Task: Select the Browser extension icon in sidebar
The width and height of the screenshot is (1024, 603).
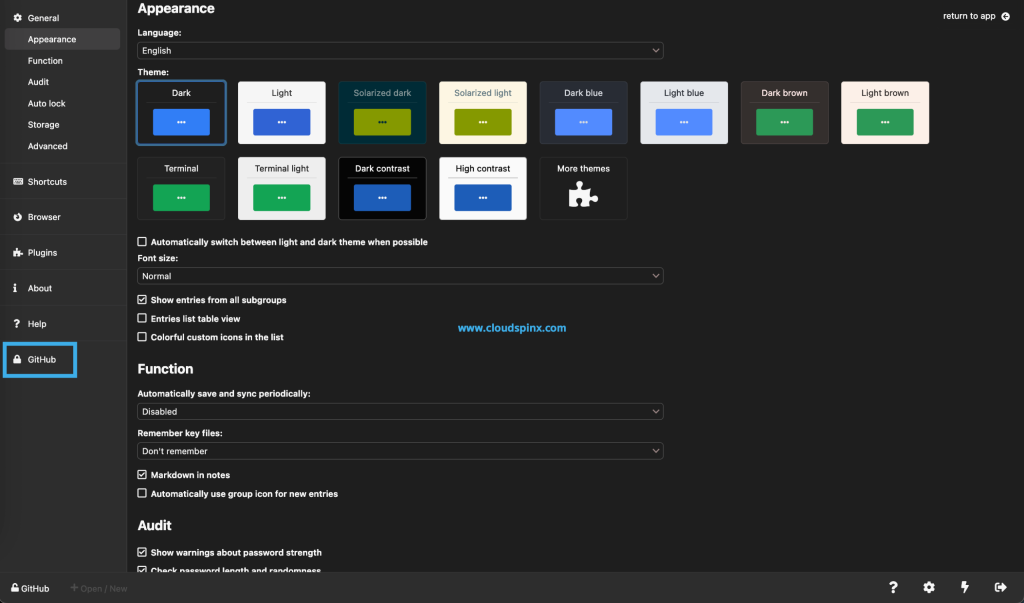Action: coord(16,217)
